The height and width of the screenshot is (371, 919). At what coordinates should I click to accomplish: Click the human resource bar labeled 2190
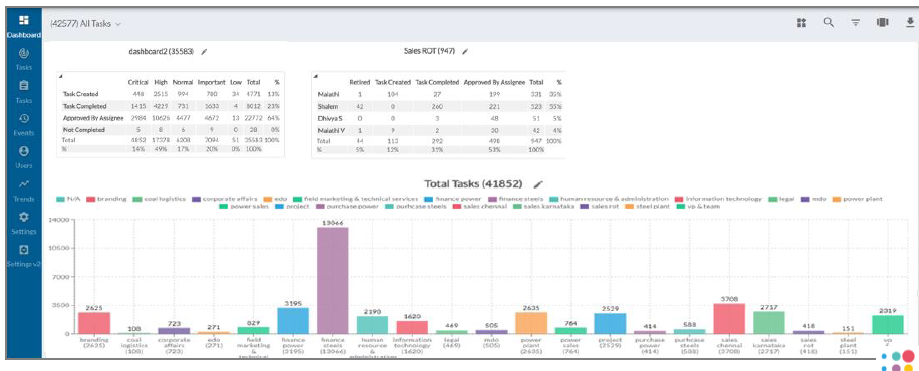pos(372,325)
